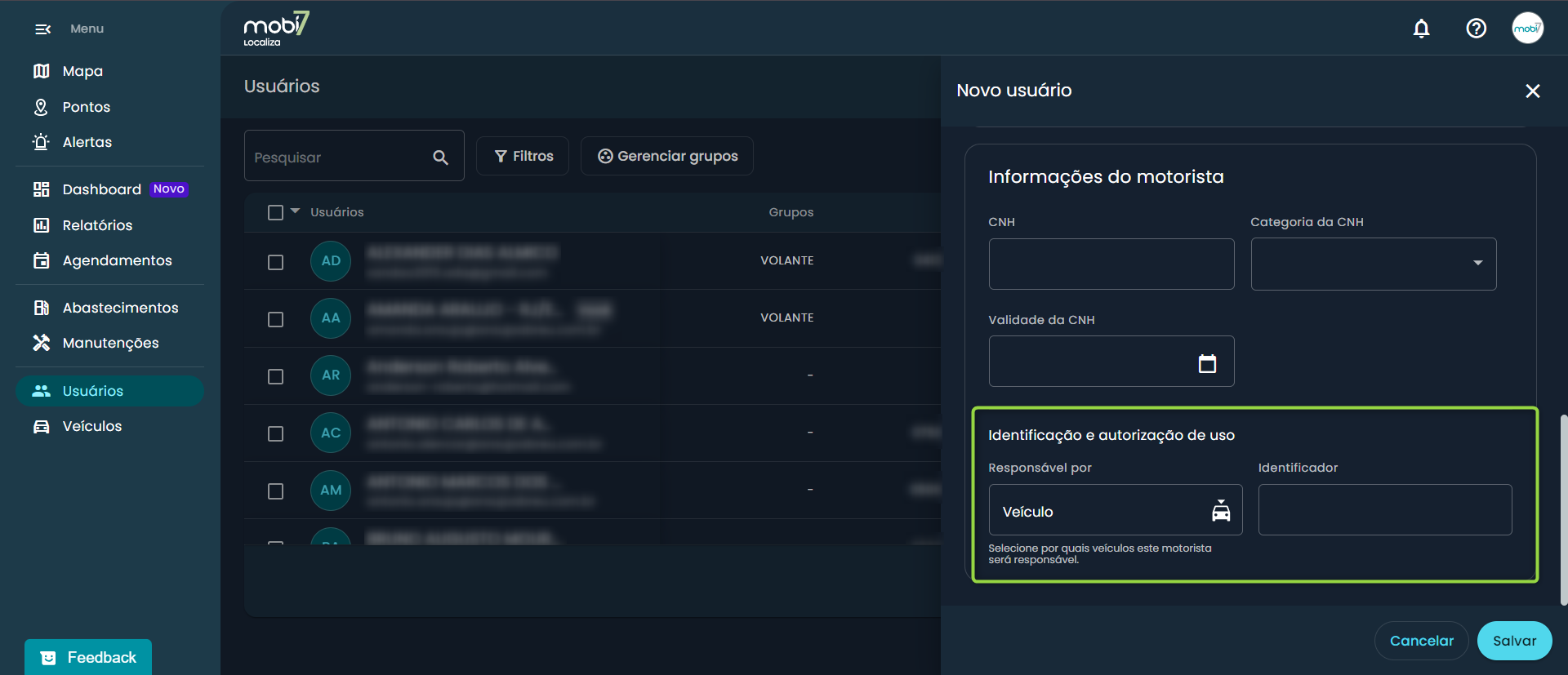Image resolution: width=1568 pixels, height=675 pixels.
Task: Click the AR user avatar
Action: pyautogui.click(x=331, y=375)
